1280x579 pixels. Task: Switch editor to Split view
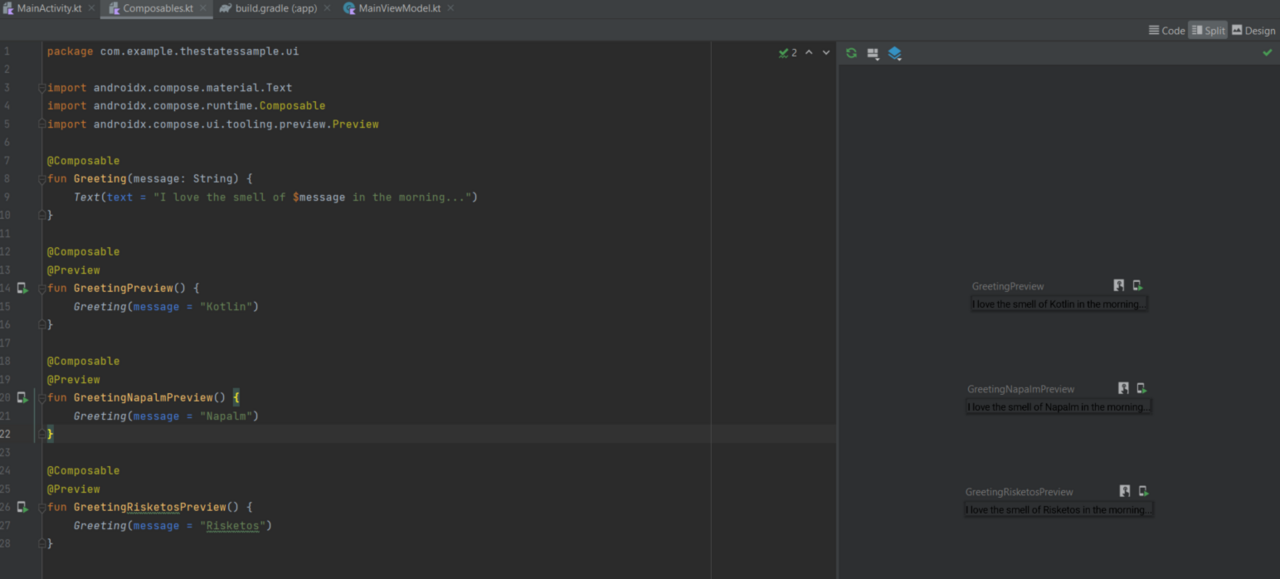click(x=1208, y=30)
